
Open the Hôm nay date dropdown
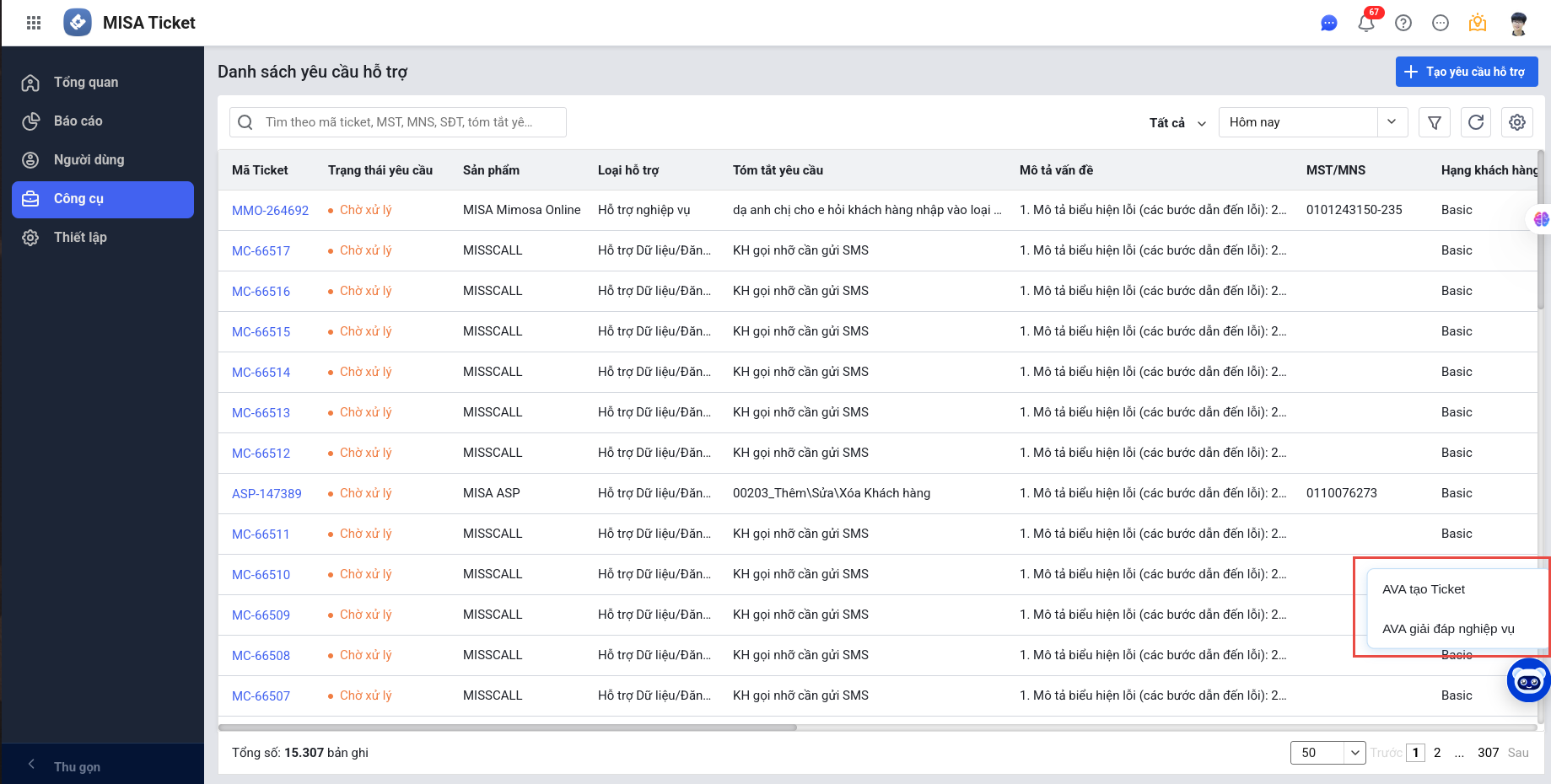click(1311, 122)
